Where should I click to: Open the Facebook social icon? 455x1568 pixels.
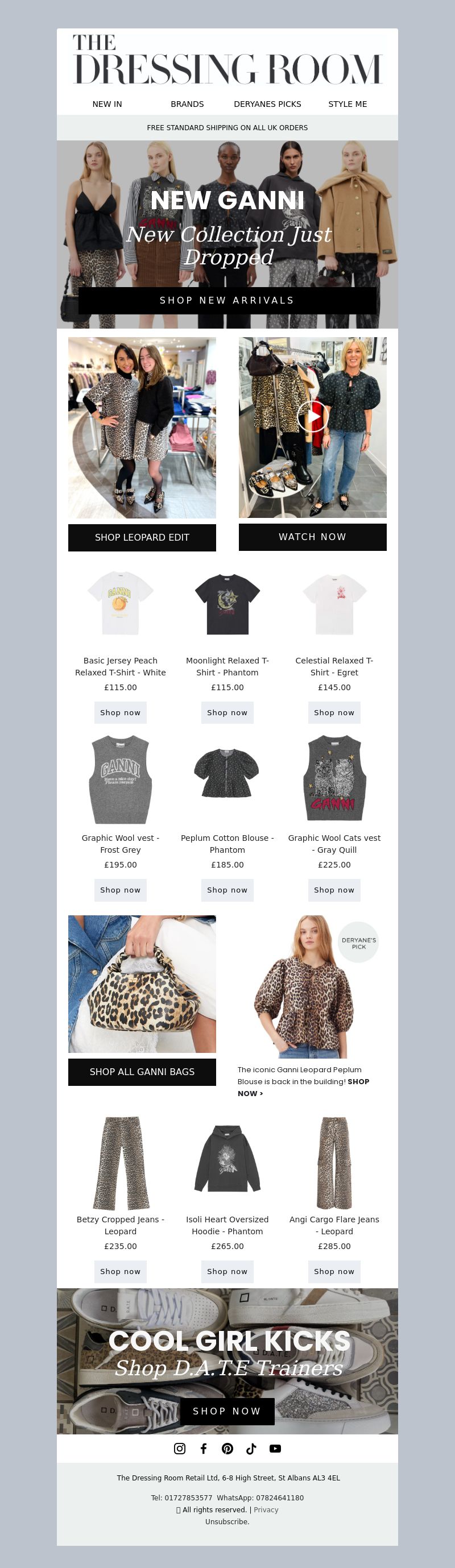pyautogui.click(x=204, y=1448)
